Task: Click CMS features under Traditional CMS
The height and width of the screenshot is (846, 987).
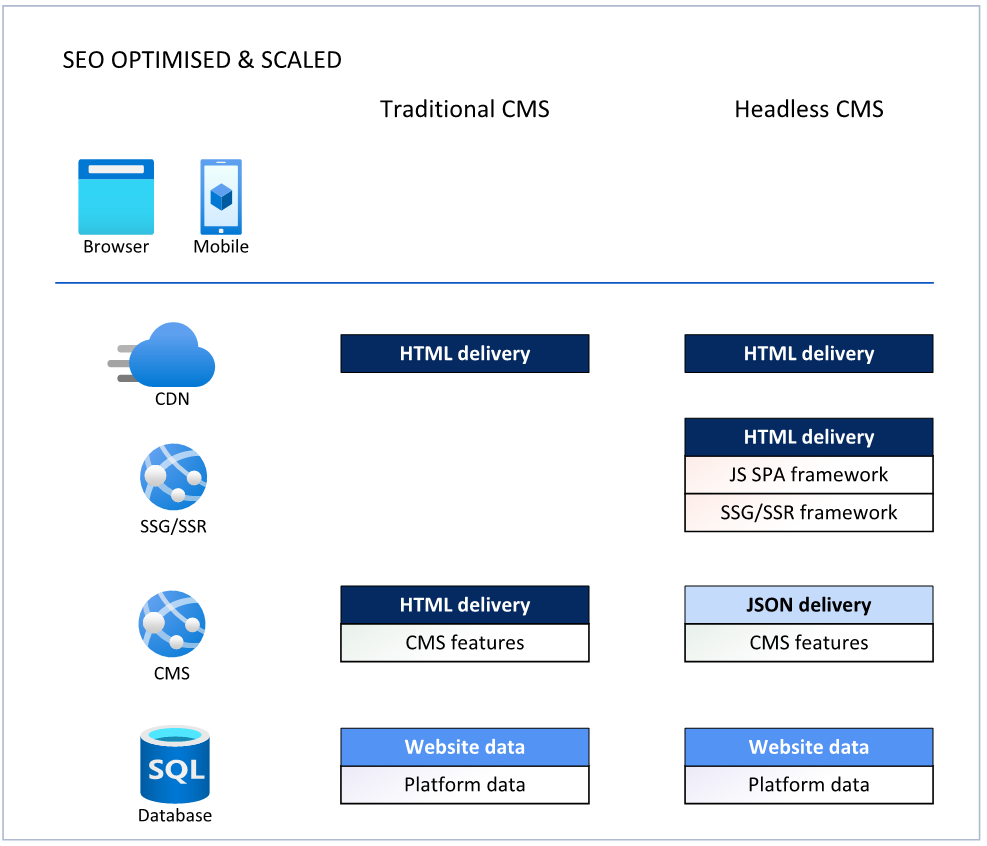Action: (464, 643)
